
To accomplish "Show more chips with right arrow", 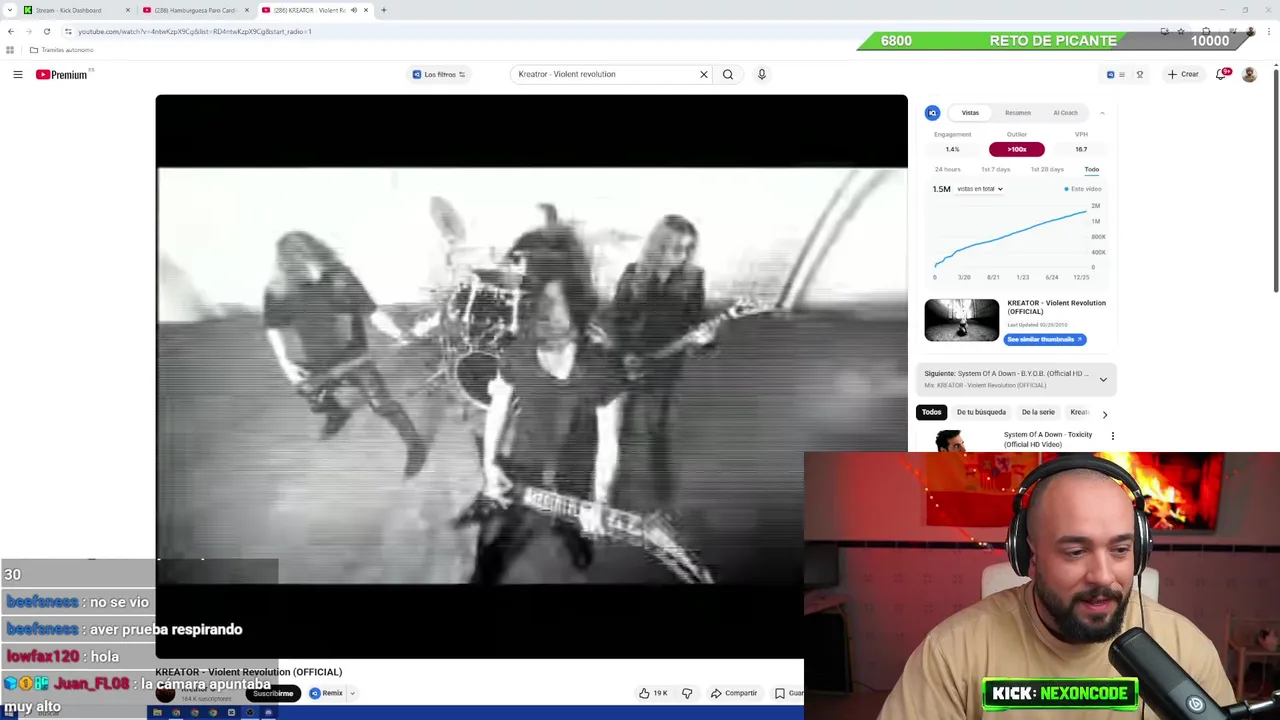I will [x=1104, y=413].
